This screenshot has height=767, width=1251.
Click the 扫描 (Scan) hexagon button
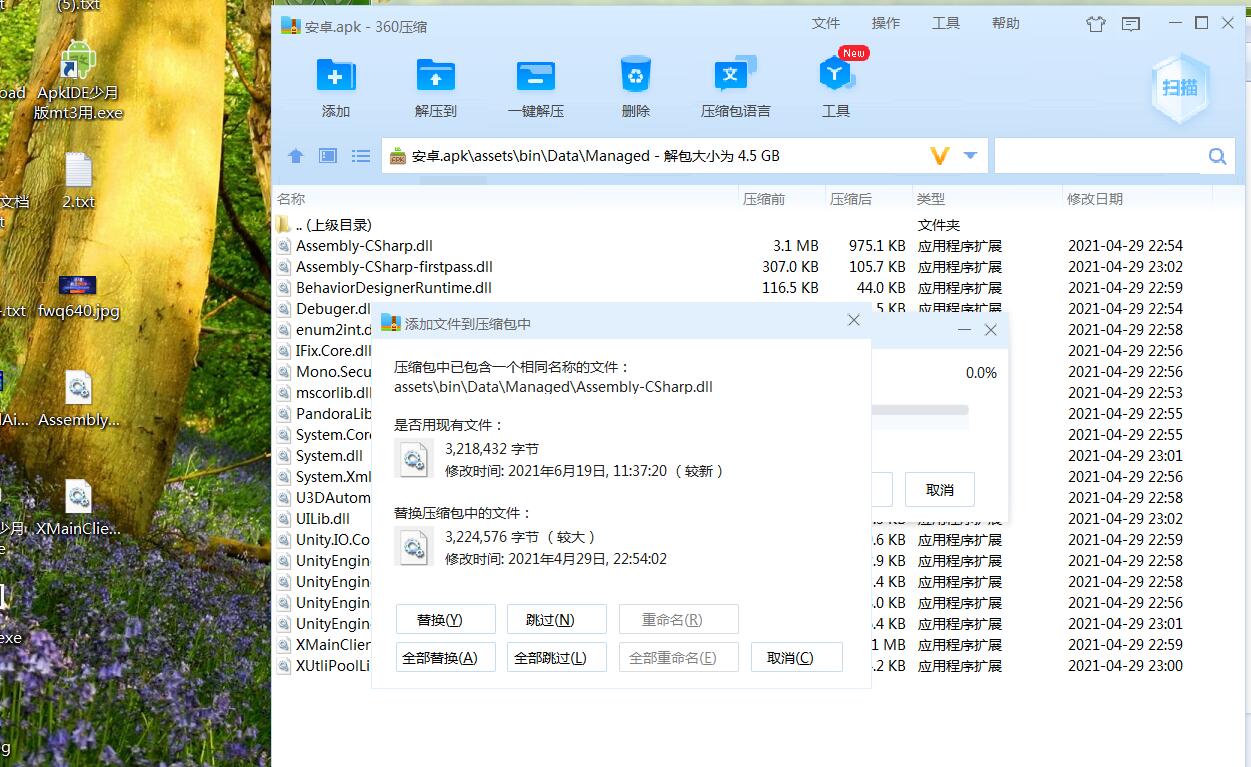pyautogui.click(x=1180, y=88)
